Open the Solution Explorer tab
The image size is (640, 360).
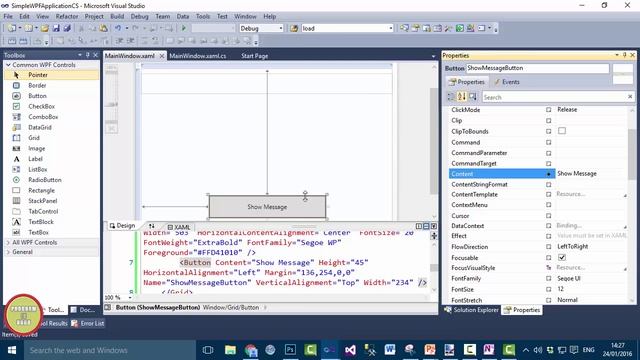pos(472,310)
